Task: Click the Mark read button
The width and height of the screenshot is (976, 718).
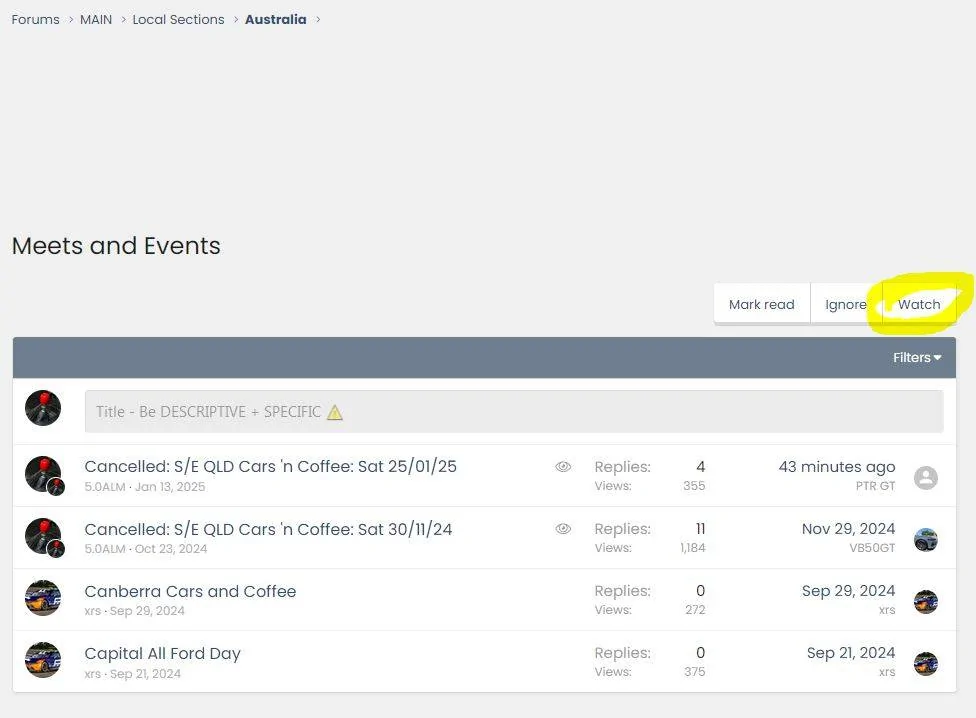Action: tap(761, 304)
